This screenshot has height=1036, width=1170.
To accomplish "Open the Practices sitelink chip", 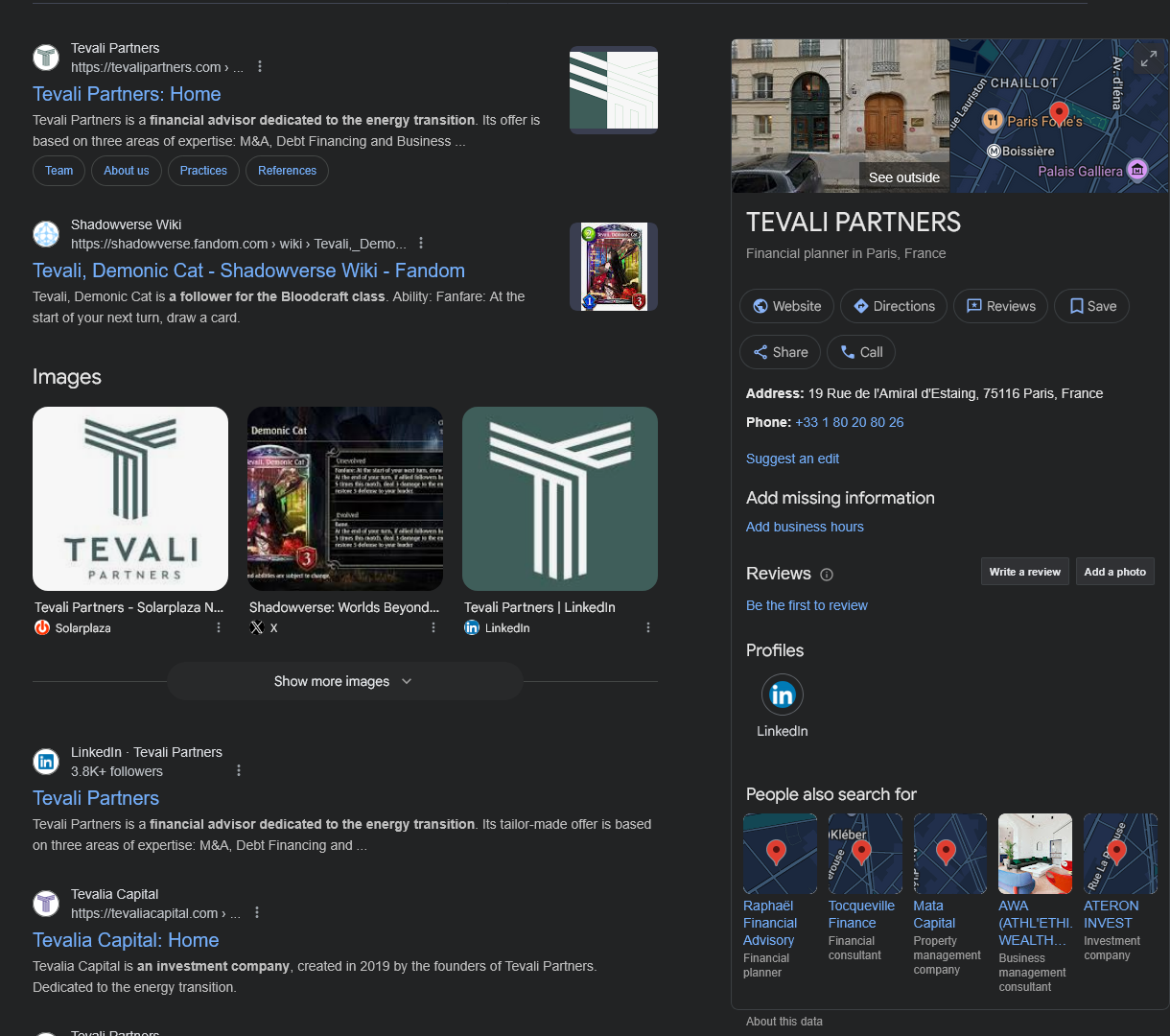I will click(203, 171).
